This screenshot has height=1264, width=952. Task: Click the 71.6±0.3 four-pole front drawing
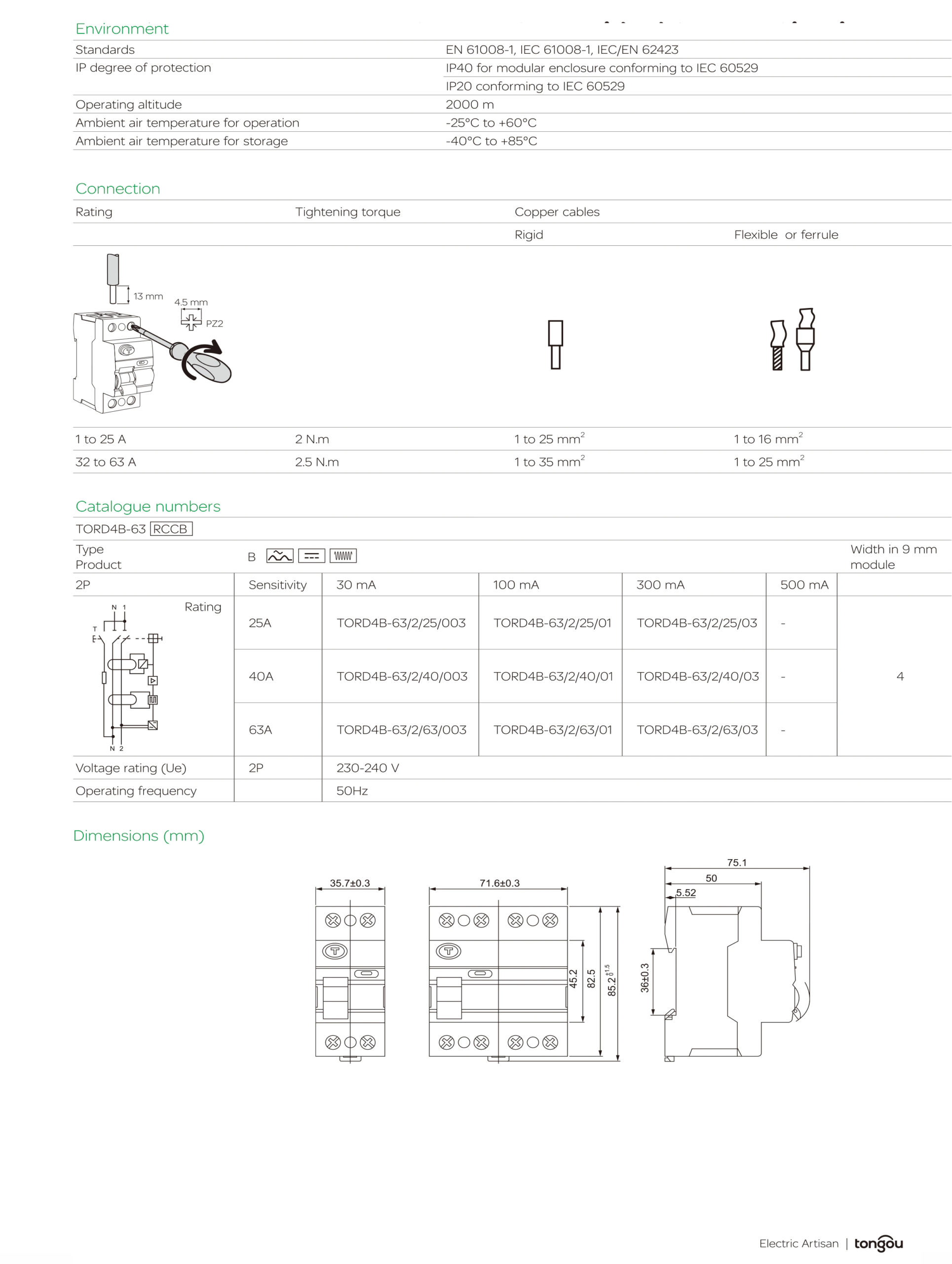pyautogui.click(x=498, y=981)
